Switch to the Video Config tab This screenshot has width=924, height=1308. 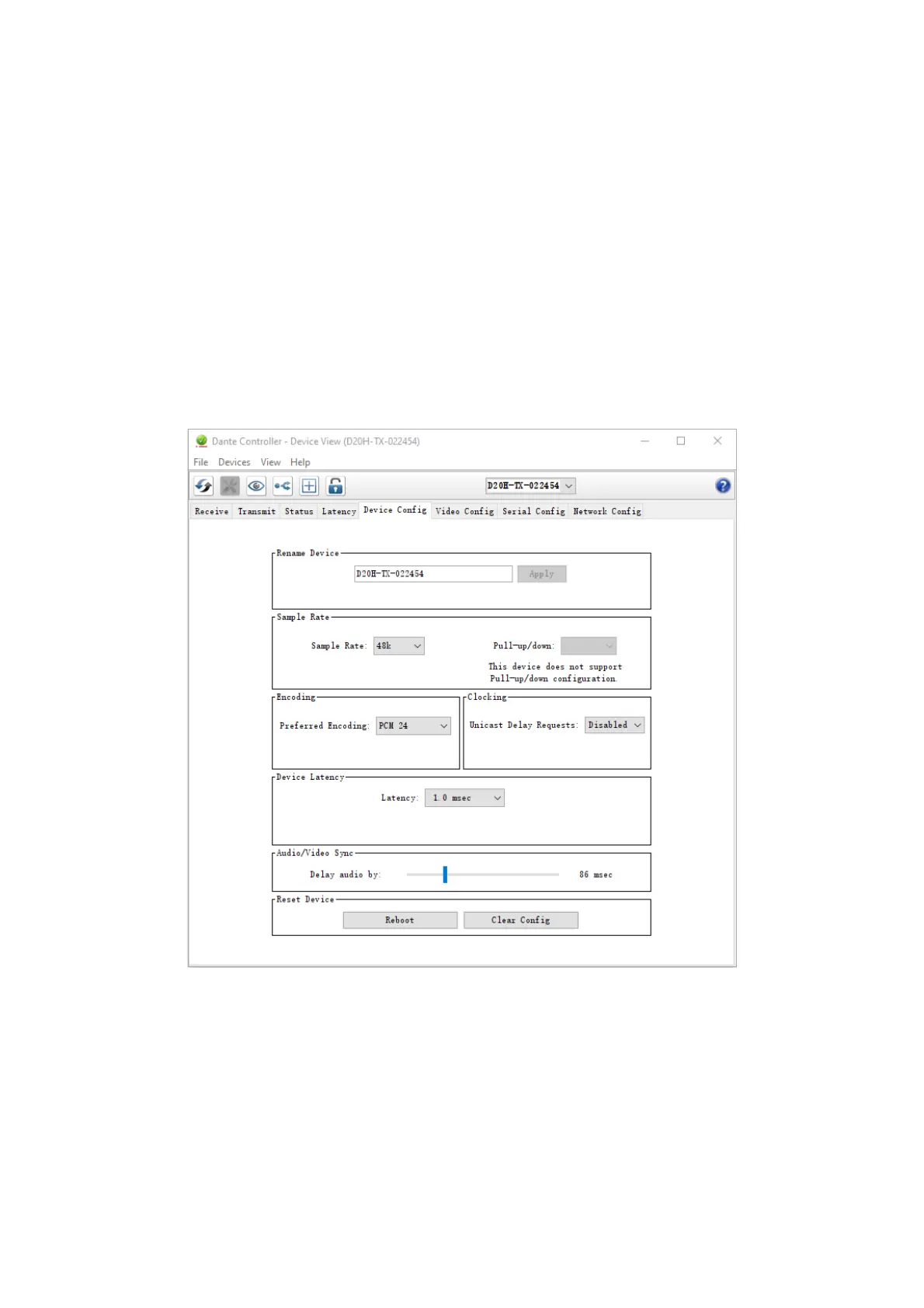464,511
